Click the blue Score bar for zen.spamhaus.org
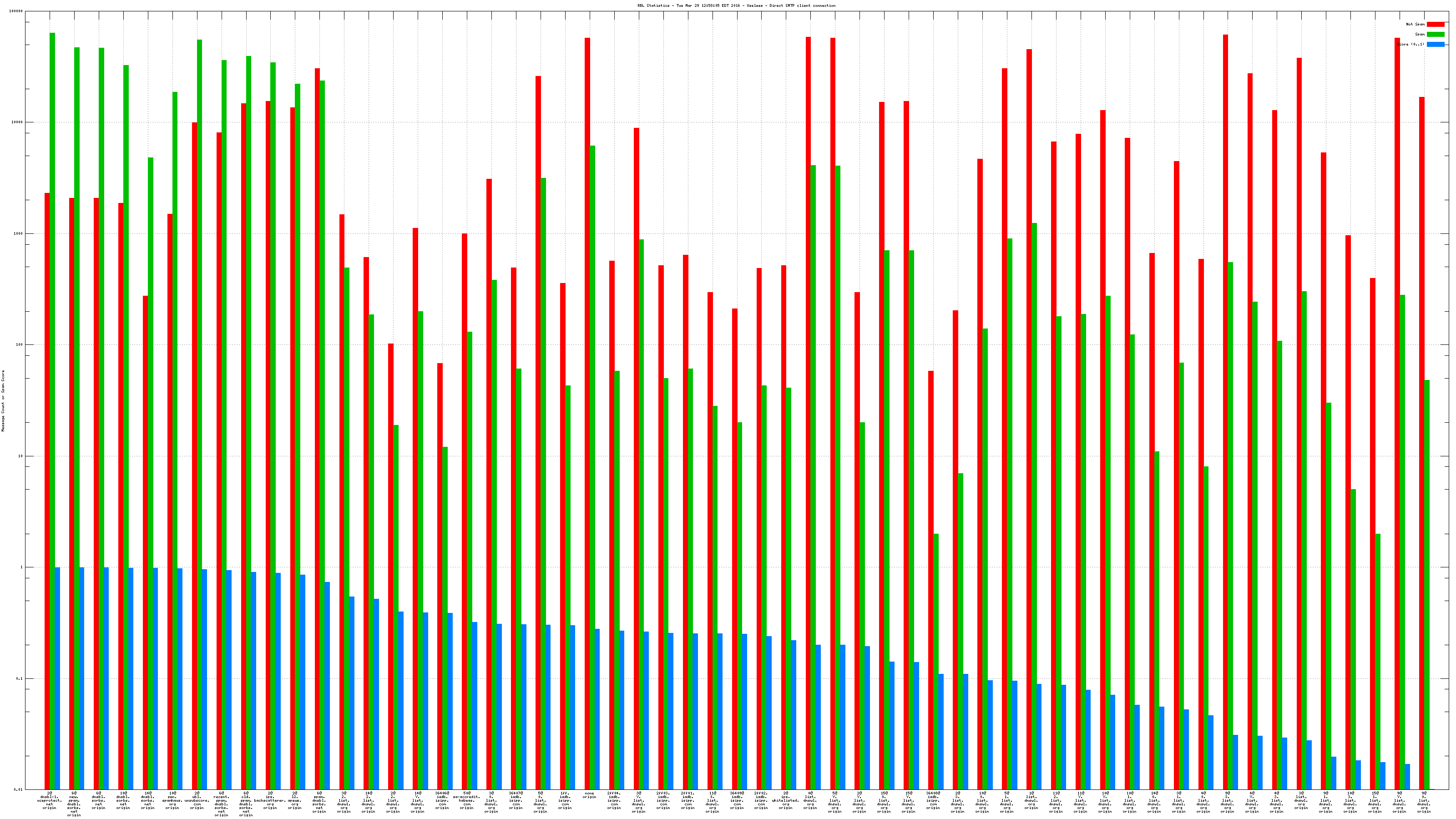Viewport: 1456px width, 819px height. (180, 678)
